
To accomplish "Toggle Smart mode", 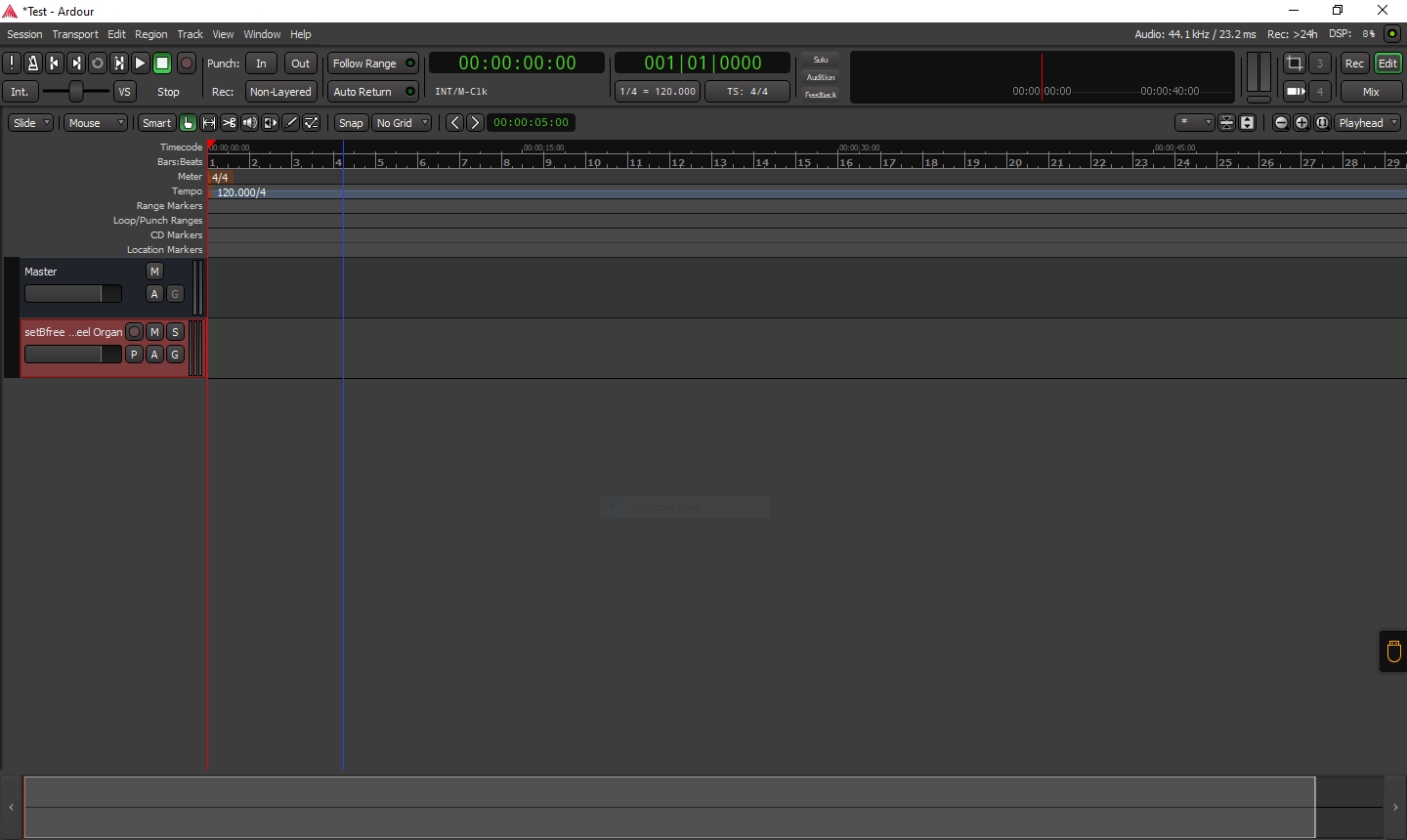I will [156, 123].
